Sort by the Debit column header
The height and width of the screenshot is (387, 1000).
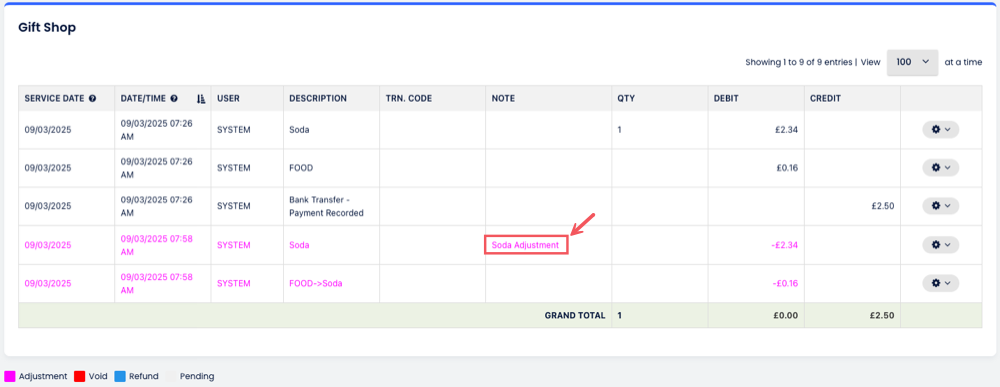pyautogui.click(x=727, y=99)
